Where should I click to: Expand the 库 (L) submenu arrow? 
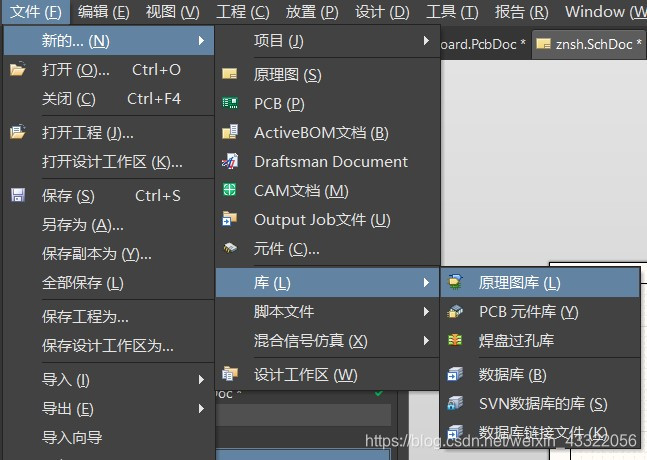click(426, 283)
